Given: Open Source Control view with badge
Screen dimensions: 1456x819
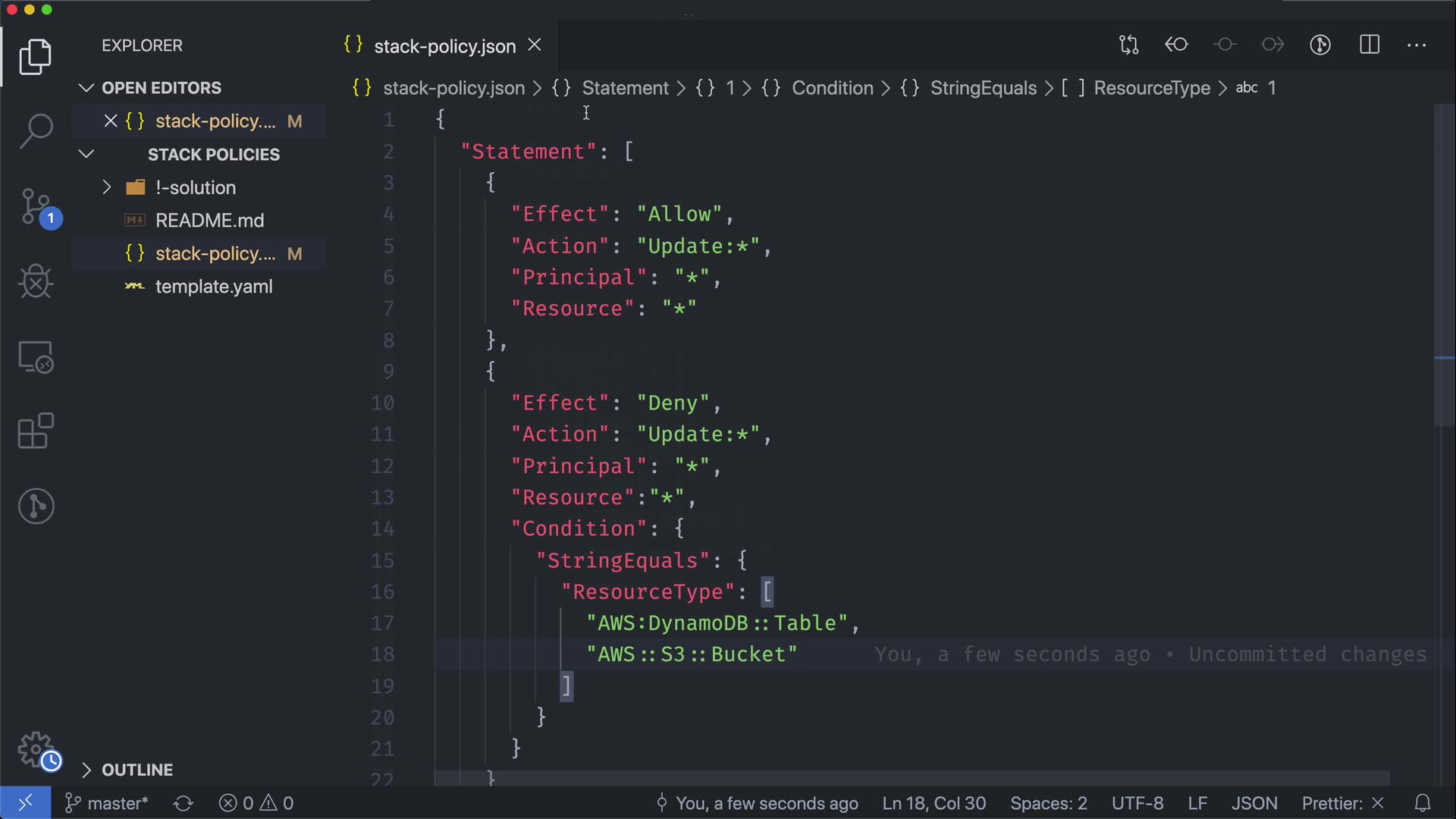Looking at the screenshot, I should click(x=36, y=206).
